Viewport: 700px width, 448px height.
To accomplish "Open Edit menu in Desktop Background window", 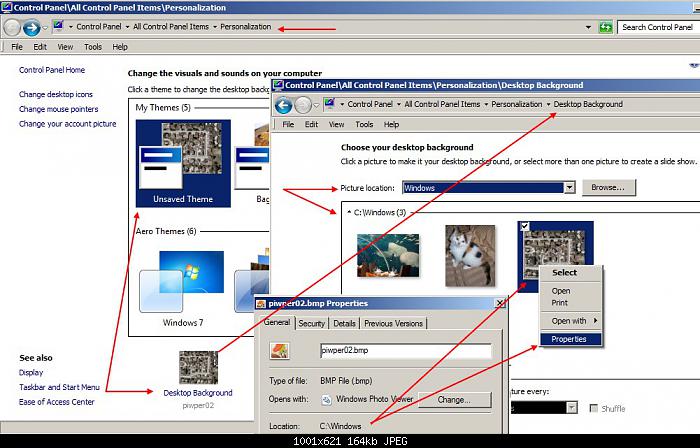I will (x=311, y=124).
